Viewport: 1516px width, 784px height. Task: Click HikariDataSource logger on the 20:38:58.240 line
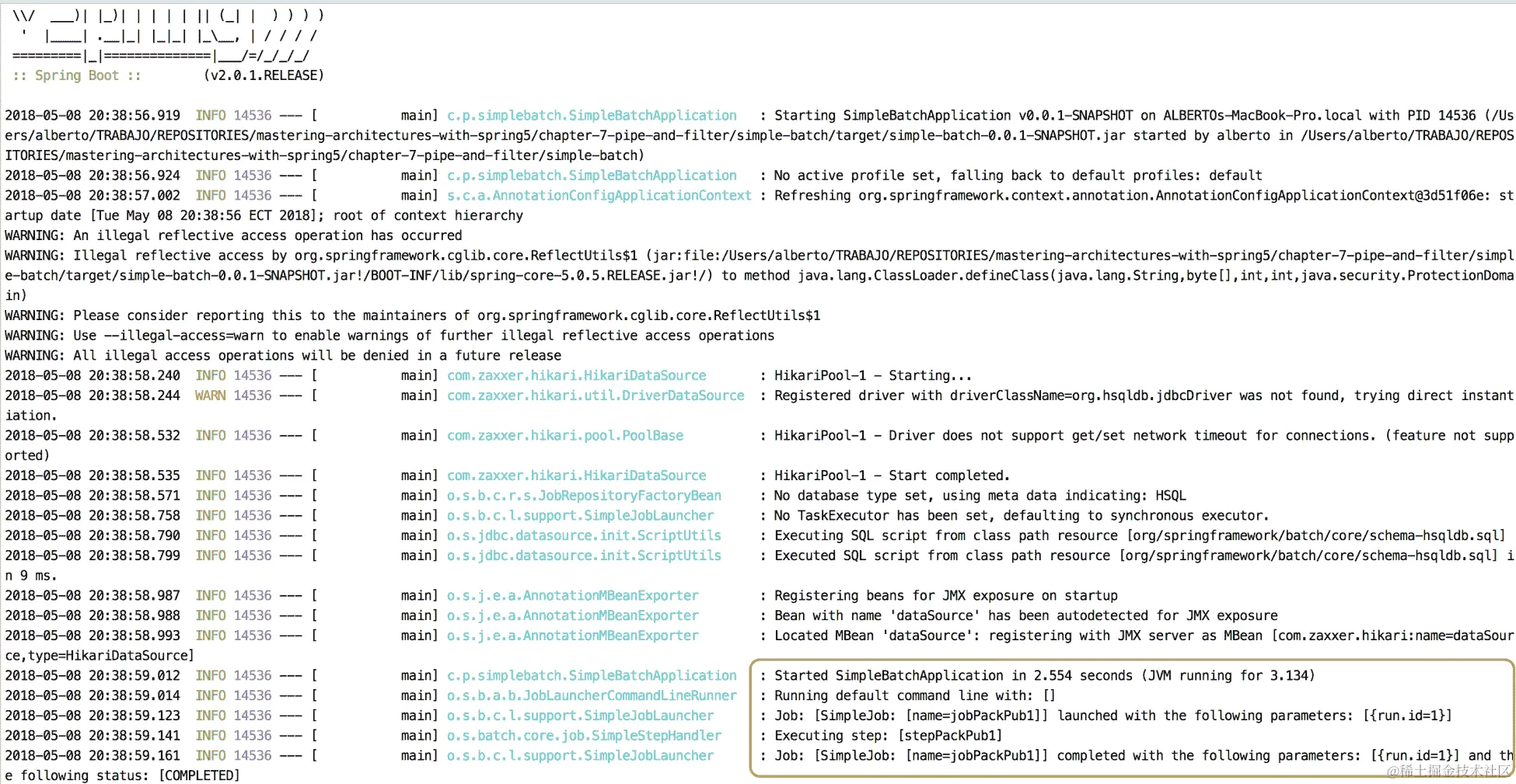click(577, 375)
